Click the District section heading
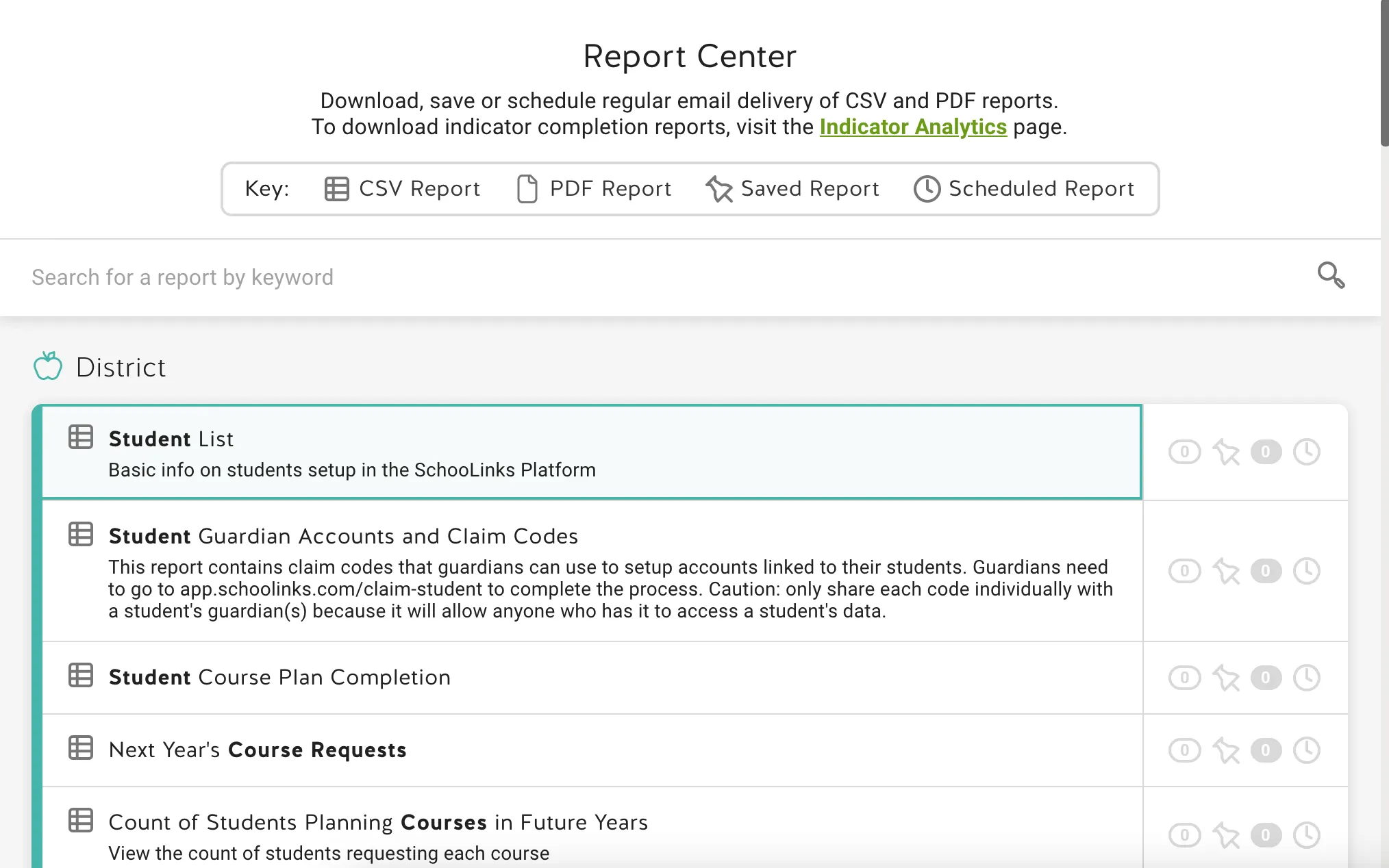This screenshot has height=868, width=1389. [x=121, y=368]
